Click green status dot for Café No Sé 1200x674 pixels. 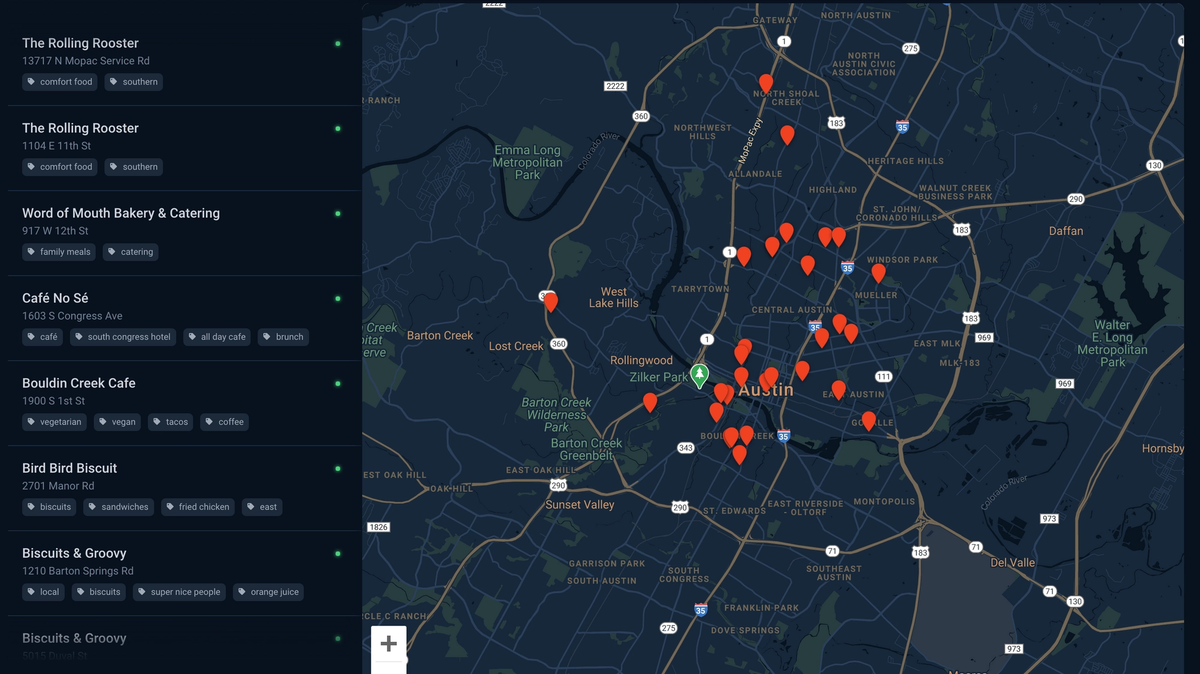338,299
